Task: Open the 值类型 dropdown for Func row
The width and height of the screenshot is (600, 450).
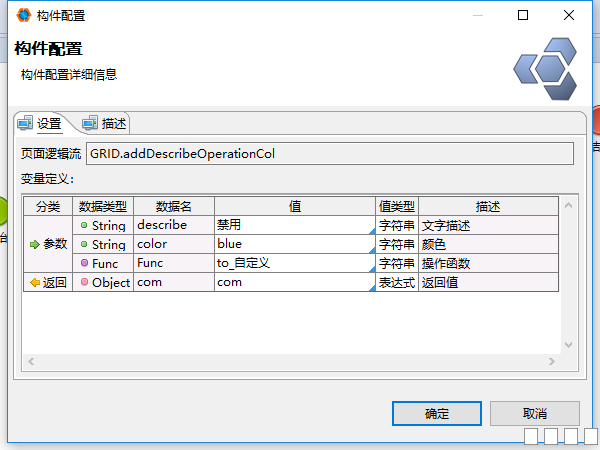Action: click(x=396, y=263)
